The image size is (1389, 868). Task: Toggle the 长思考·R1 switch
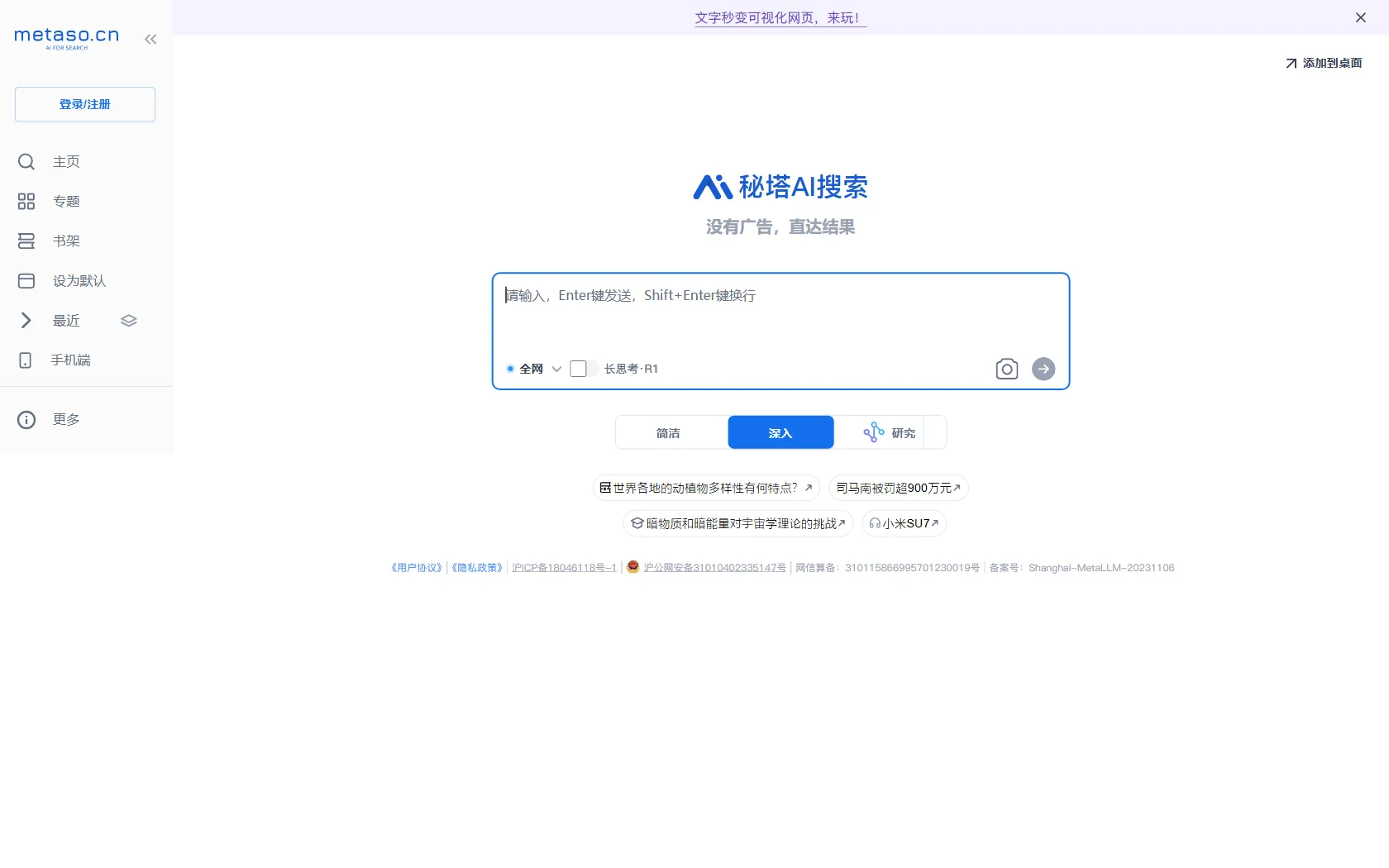[x=584, y=369]
